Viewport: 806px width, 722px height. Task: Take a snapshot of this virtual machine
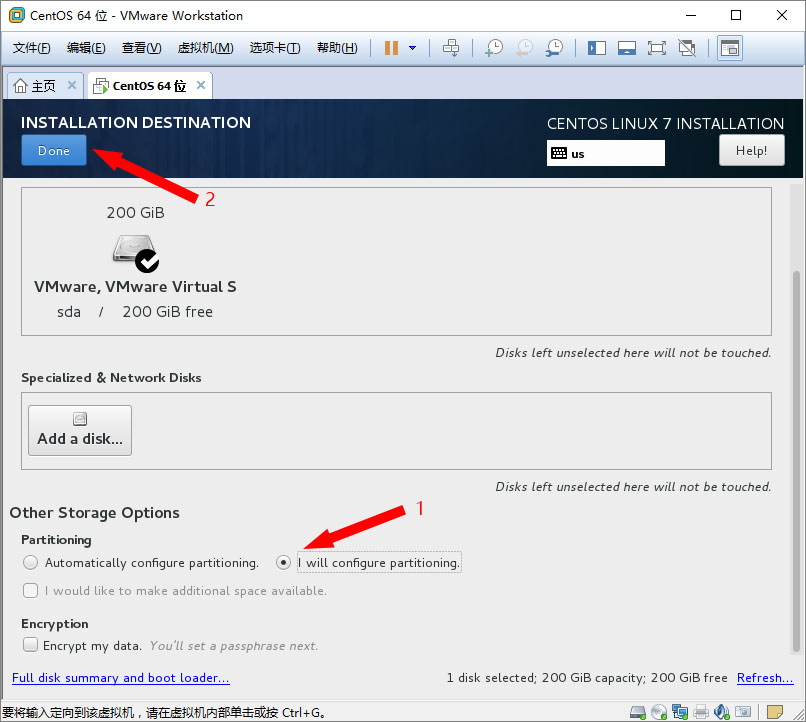pos(494,48)
